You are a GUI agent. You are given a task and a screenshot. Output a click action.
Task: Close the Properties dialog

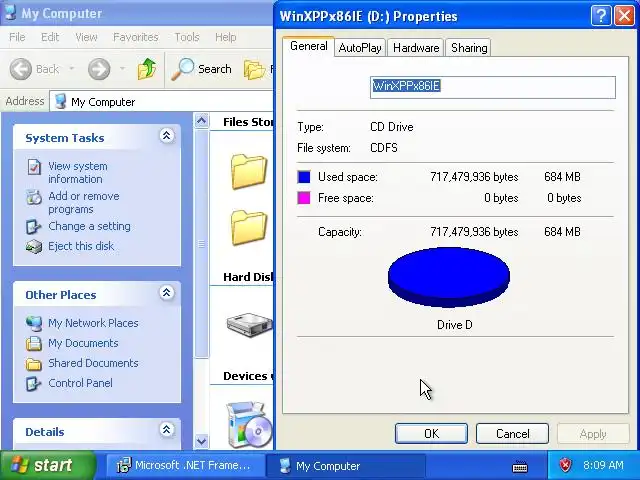click(624, 16)
